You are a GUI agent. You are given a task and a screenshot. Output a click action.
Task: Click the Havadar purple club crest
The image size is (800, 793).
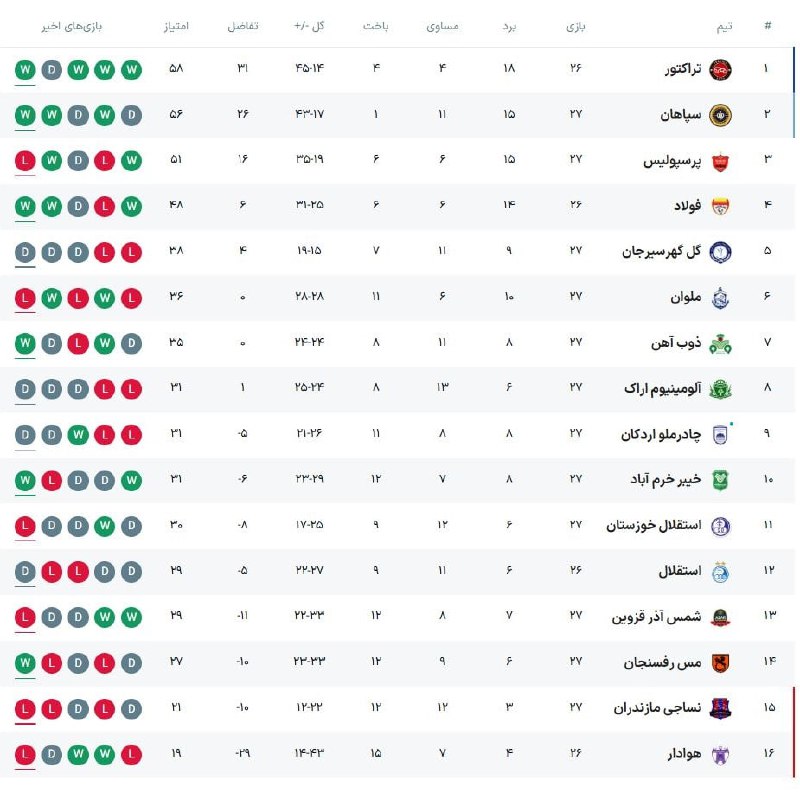tap(720, 754)
